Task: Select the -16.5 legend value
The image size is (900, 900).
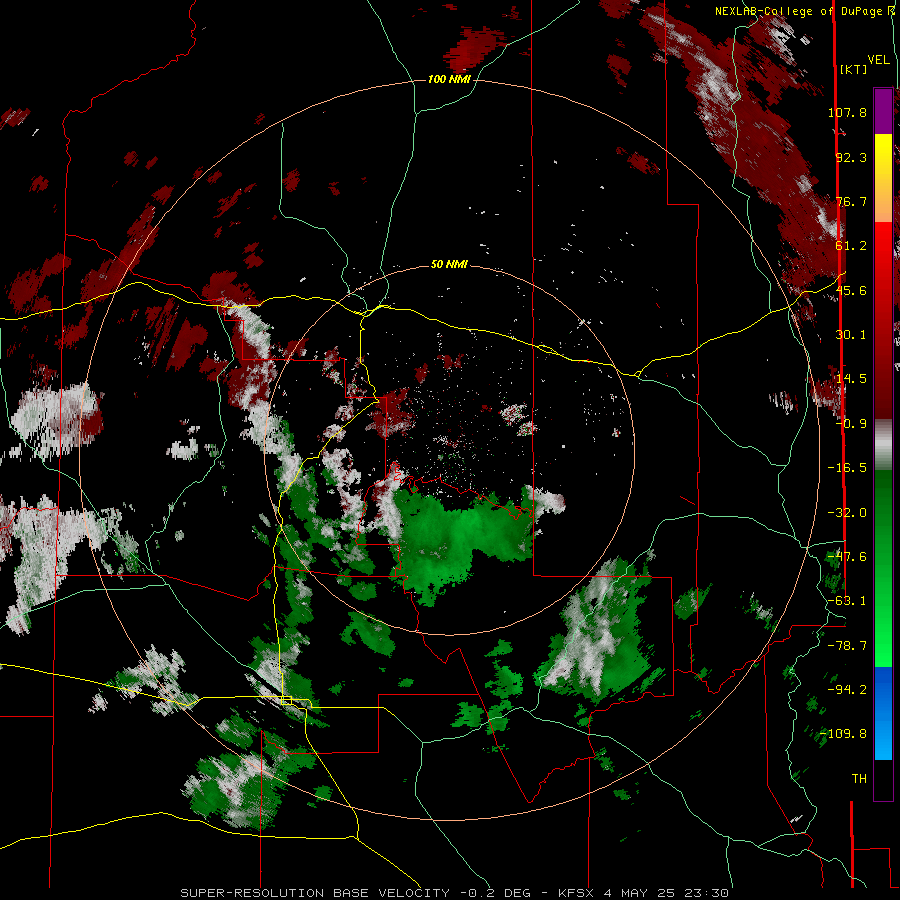Action: click(847, 468)
